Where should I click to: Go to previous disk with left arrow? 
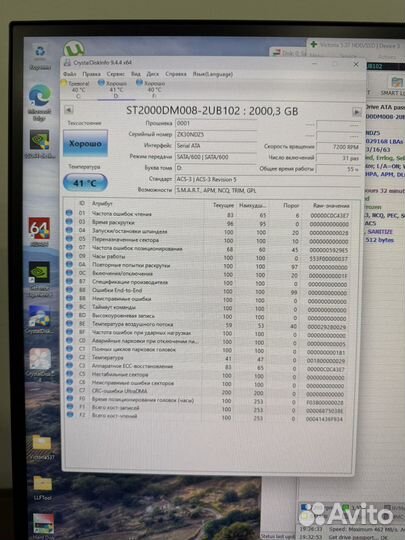(69, 110)
